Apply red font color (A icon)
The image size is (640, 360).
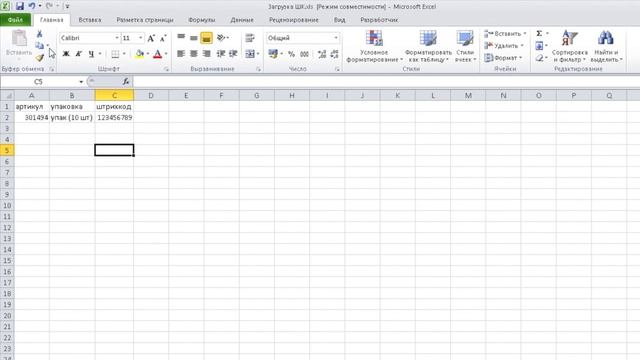[x=158, y=54]
